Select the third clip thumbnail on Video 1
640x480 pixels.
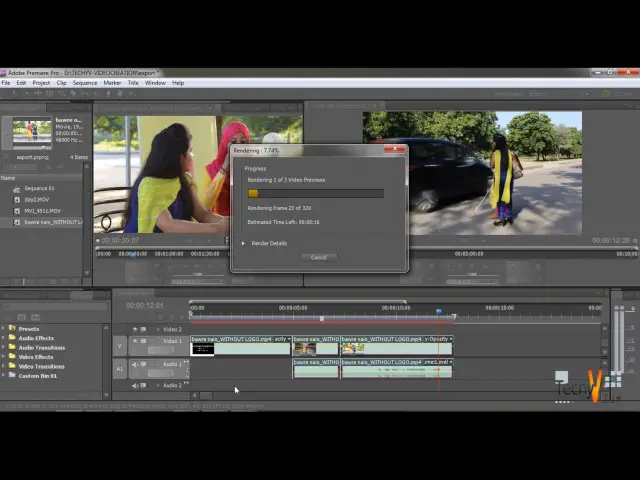click(353, 349)
